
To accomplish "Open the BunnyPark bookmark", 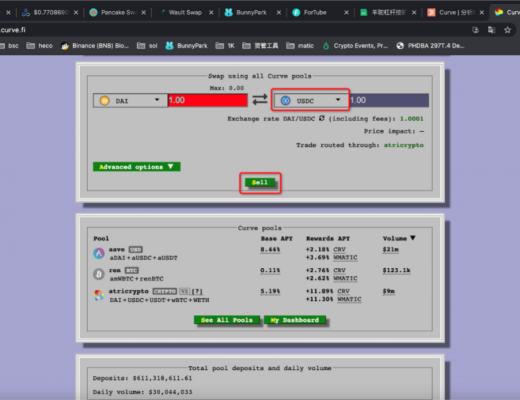I will coord(187,46).
